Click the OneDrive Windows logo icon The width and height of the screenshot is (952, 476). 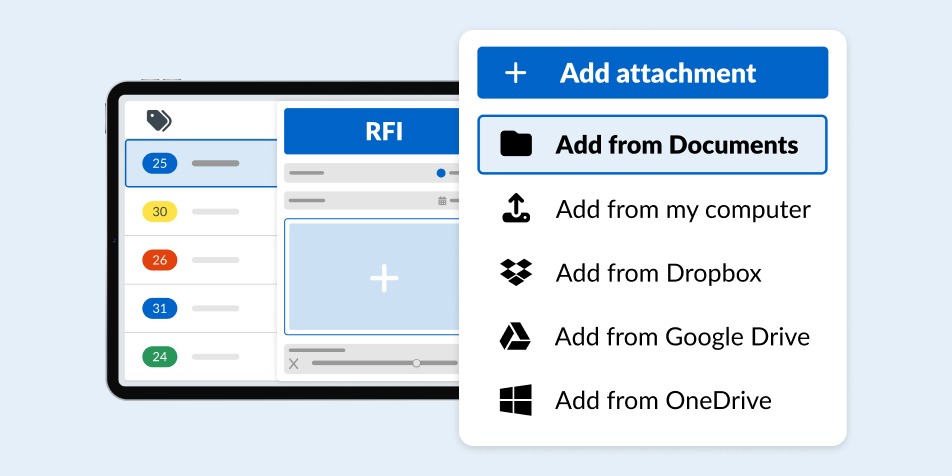(x=515, y=401)
